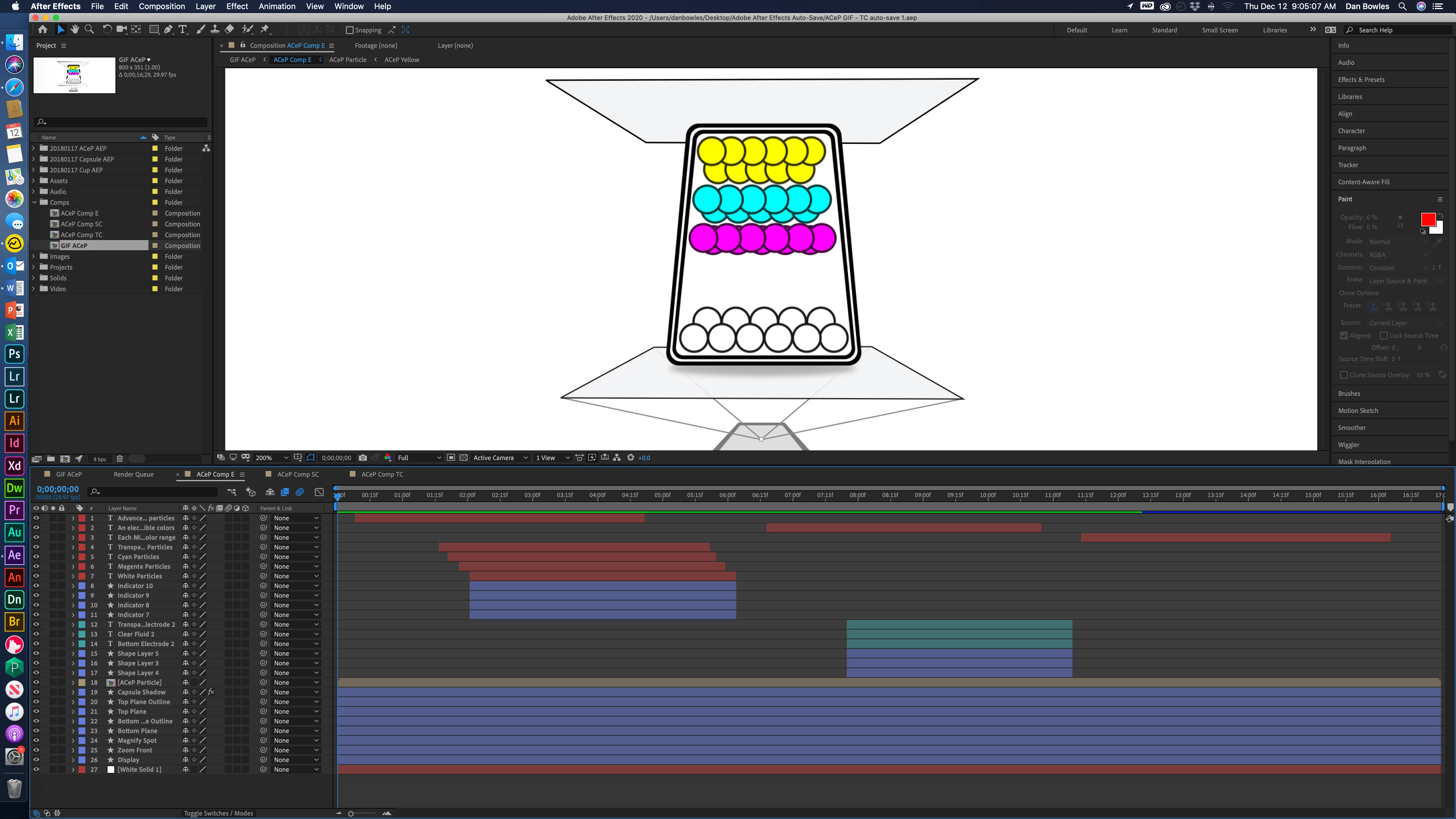Select the Horizontal Type tool
The height and width of the screenshot is (819, 1456).
point(183,29)
